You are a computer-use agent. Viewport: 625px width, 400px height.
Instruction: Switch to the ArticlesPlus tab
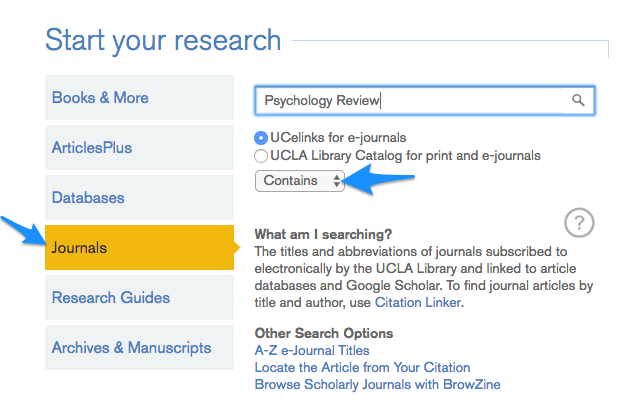(139, 147)
